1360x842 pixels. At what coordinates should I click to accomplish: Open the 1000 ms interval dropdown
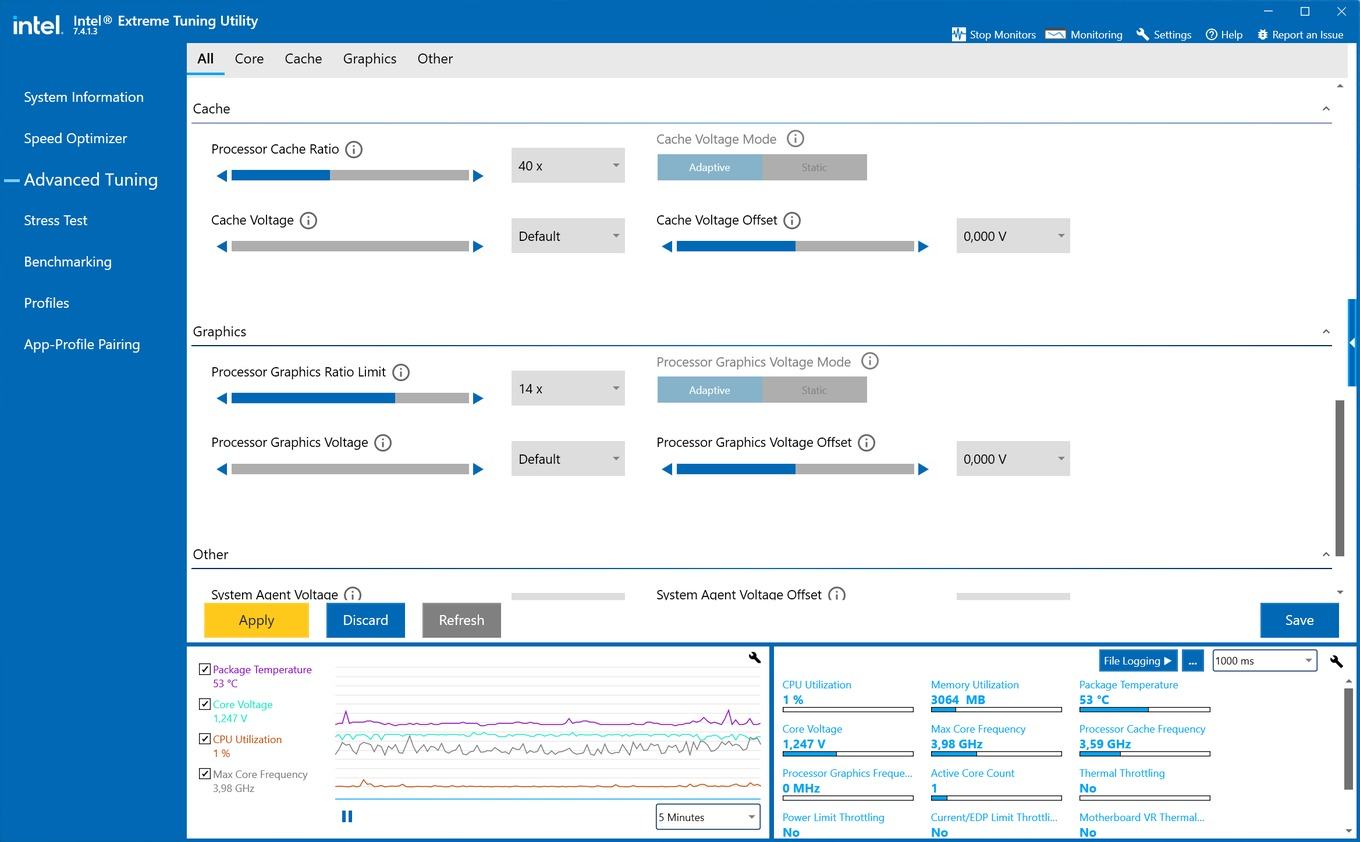pos(1264,661)
